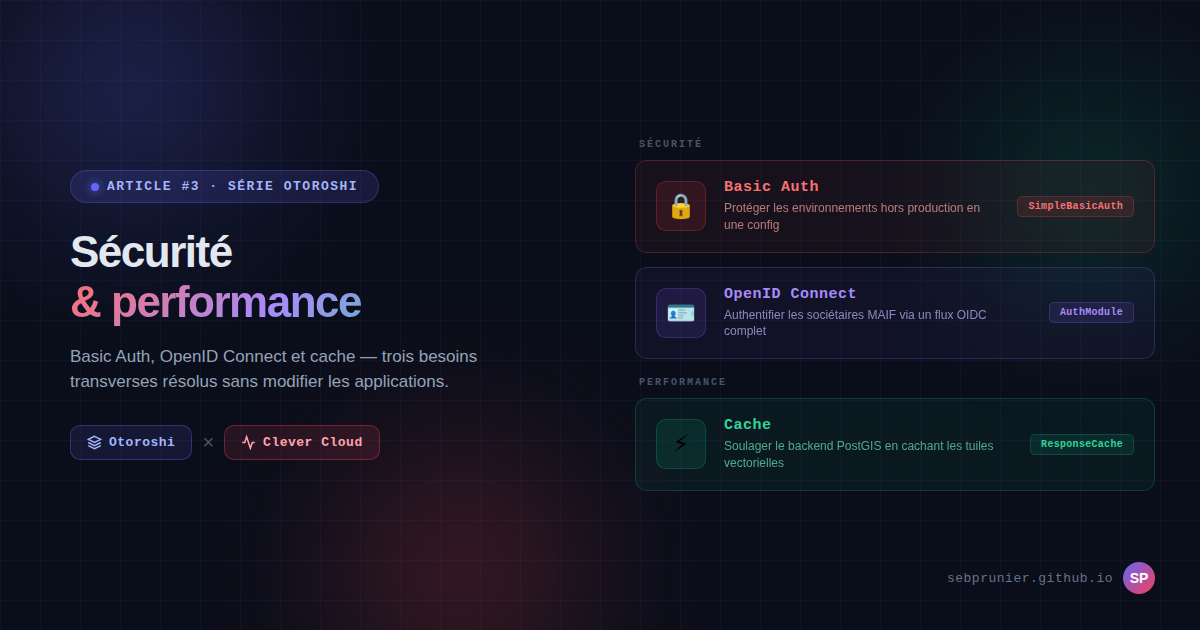This screenshot has height=630, width=1200.
Task: Click the lightning bolt Cache icon
Action: (681, 444)
